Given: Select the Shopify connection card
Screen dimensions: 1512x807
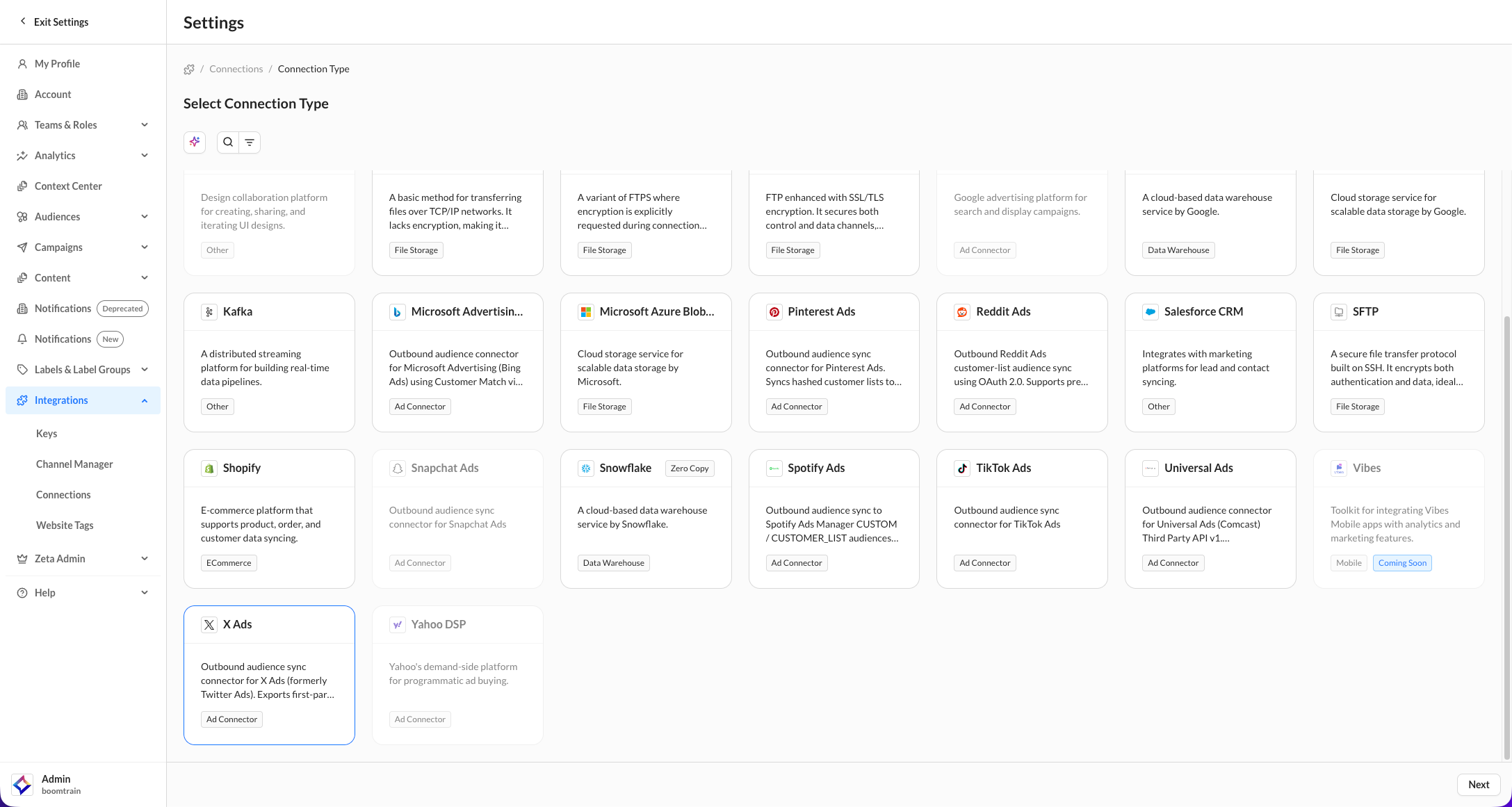Looking at the screenshot, I should pyautogui.click(x=269, y=519).
